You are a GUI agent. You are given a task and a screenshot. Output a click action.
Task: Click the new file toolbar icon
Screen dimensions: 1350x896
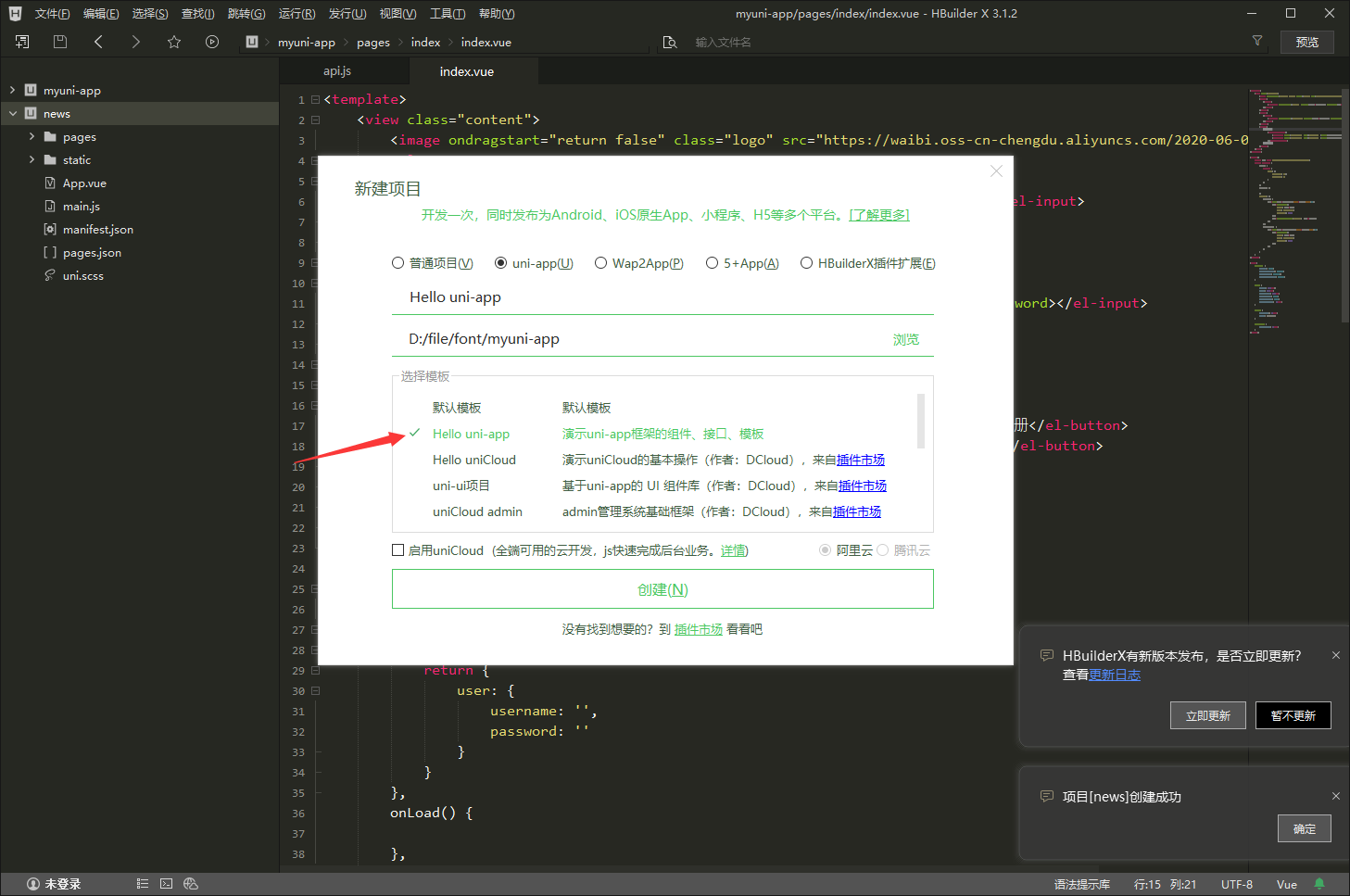pos(22,42)
